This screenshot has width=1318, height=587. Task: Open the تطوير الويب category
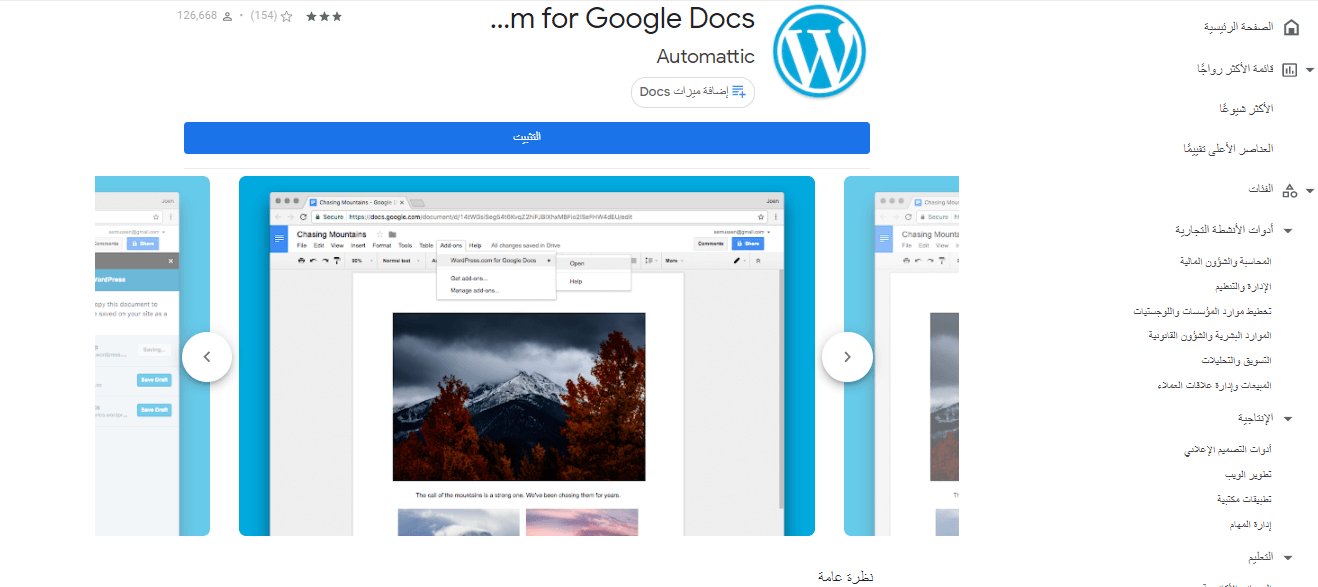coord(1249,475)
